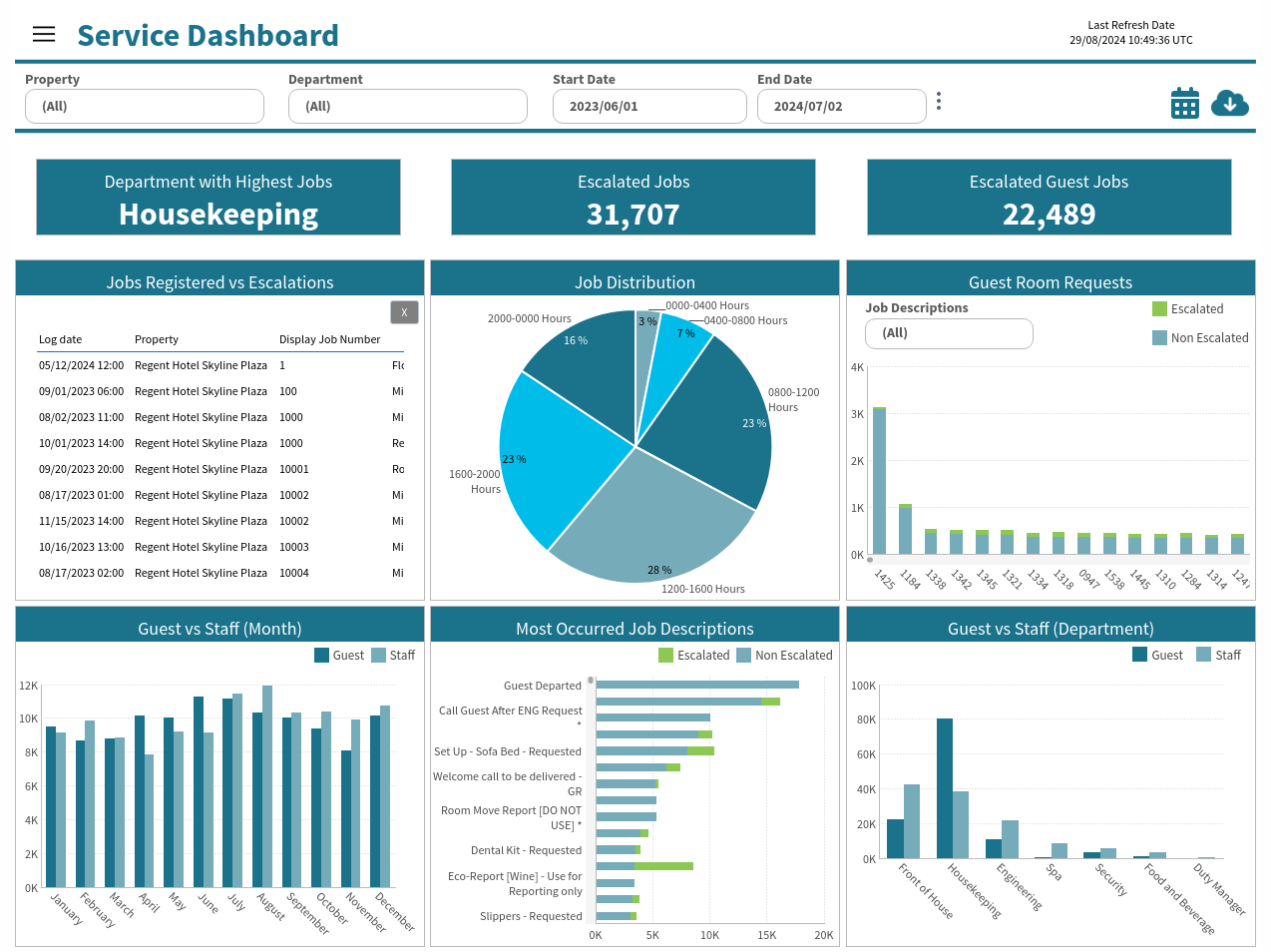This screenshot has width=1271, height=952.
Task: Click the End Date field
Action: click(x=842, y=106)
